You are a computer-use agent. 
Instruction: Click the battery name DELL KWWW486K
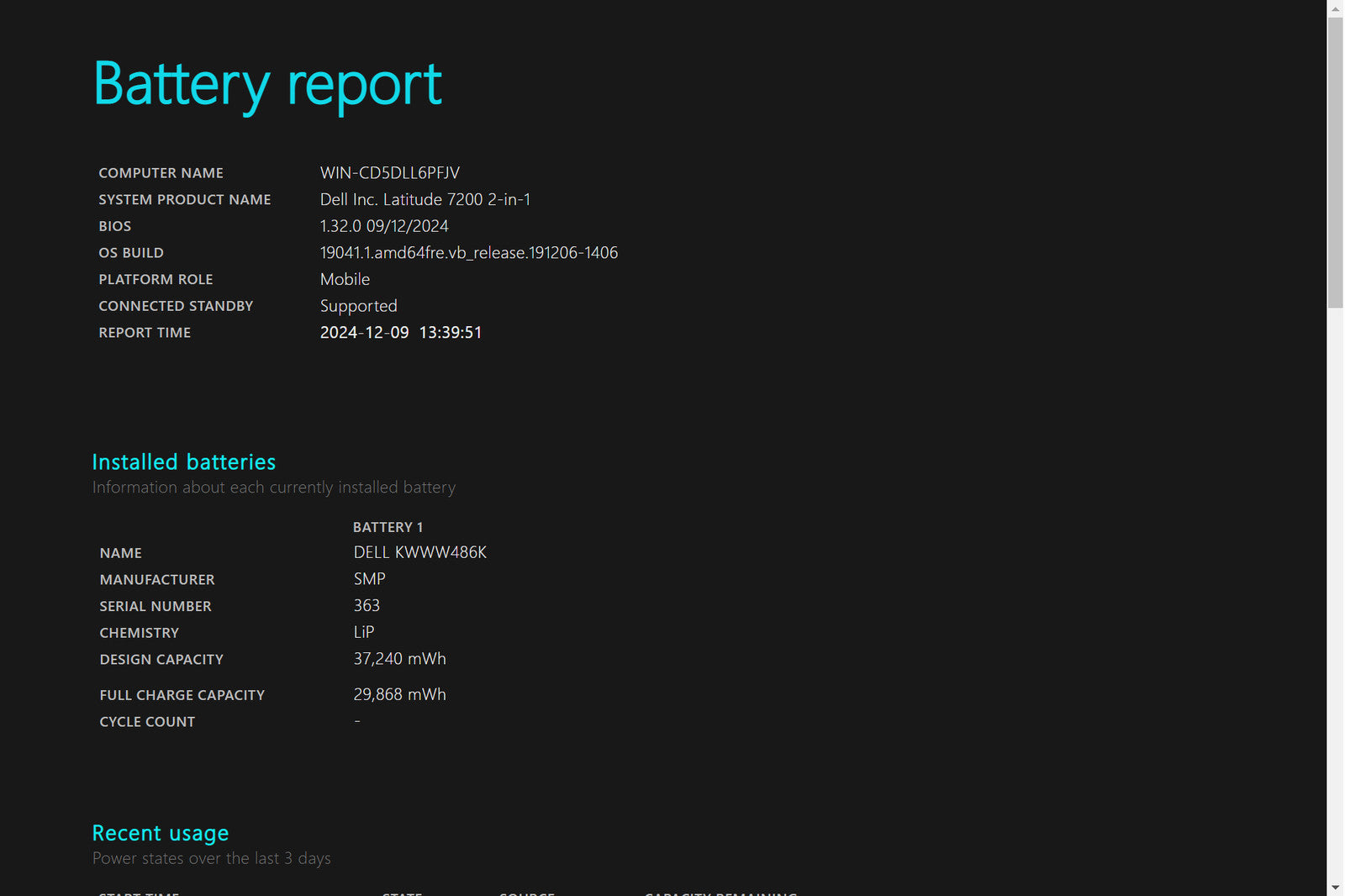coord(419,553)
